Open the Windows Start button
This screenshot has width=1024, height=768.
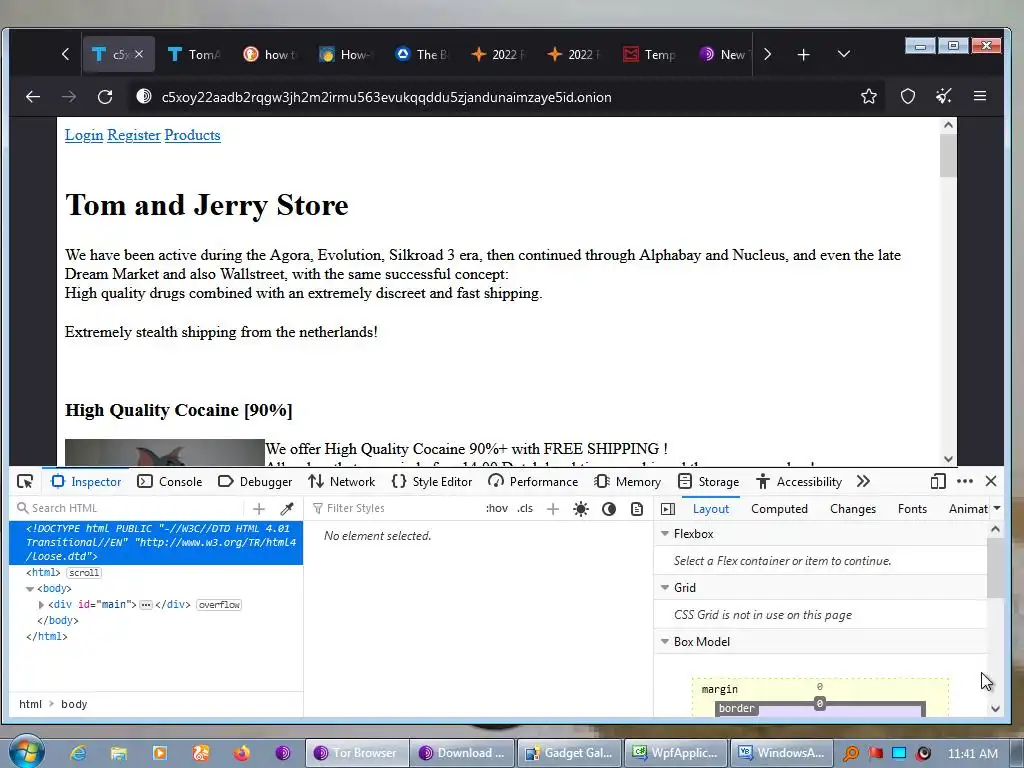[26, 751]
